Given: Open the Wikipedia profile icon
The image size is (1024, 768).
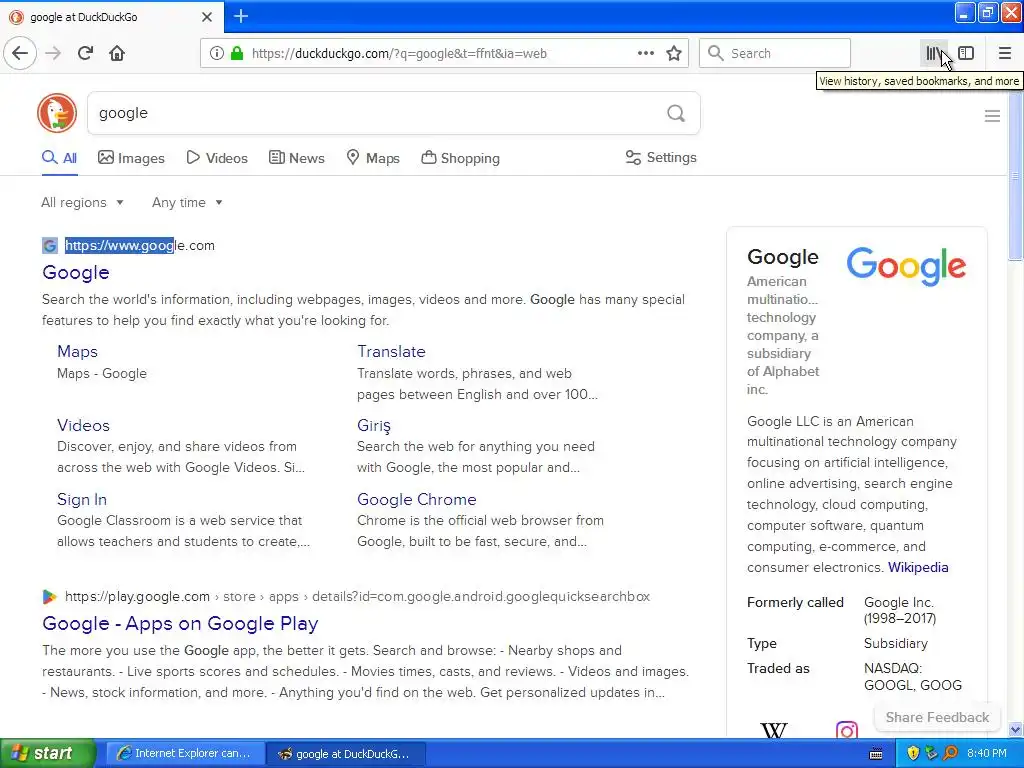Looking at the screenshot, I should (774, 729).
